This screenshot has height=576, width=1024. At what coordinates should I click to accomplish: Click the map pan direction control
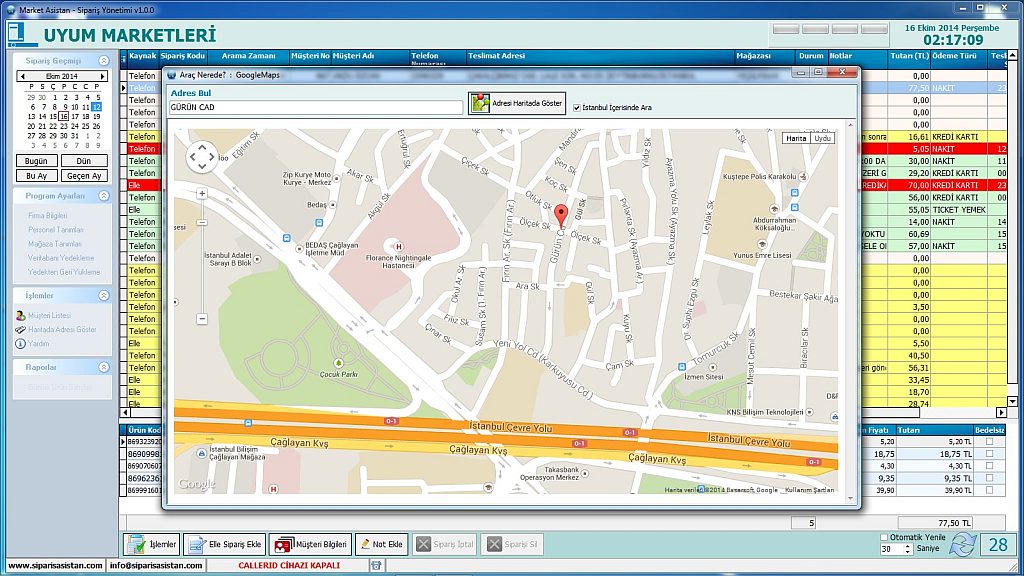click(202, 157)
